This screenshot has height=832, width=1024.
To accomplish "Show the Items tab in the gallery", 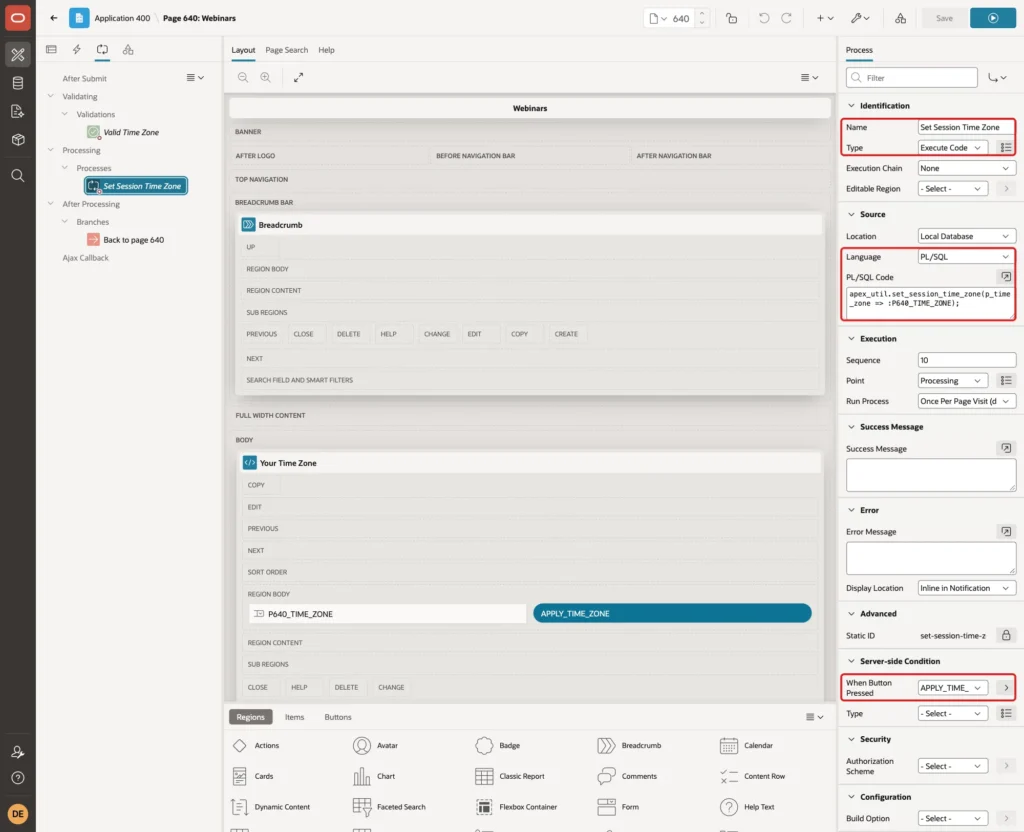I will [x=295, y=717].
